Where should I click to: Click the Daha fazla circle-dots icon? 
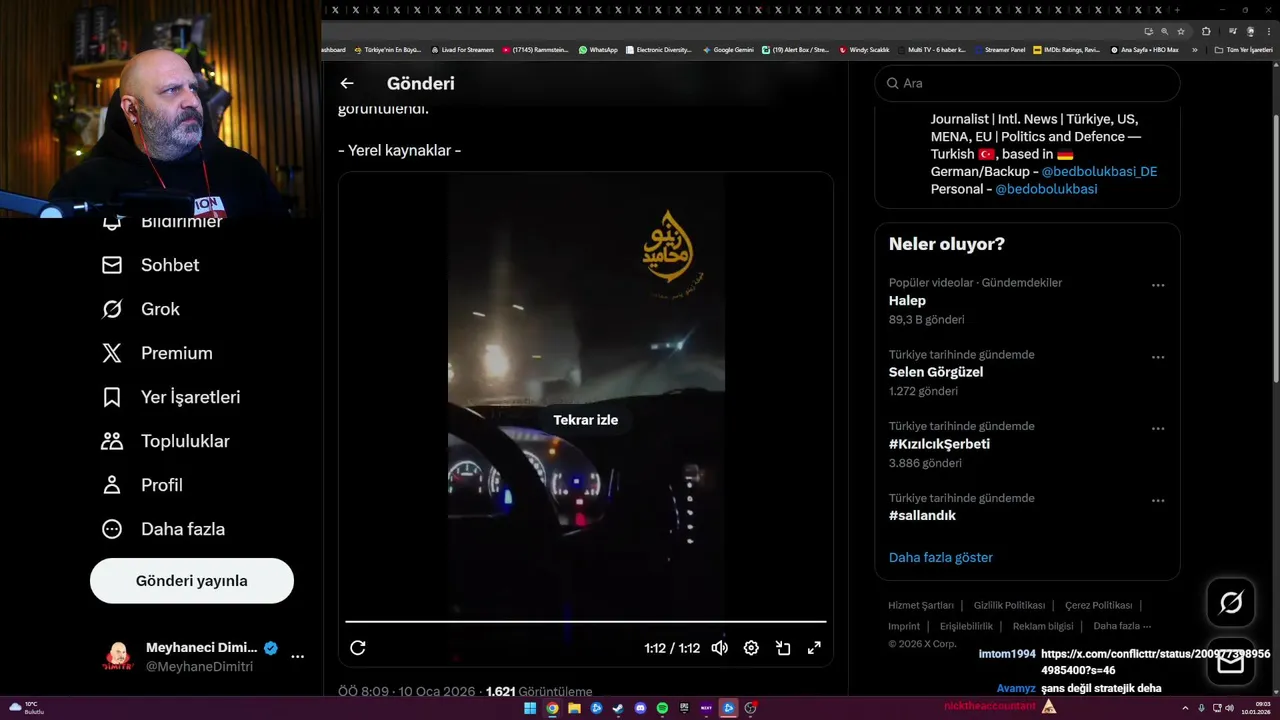click(112, 529)
